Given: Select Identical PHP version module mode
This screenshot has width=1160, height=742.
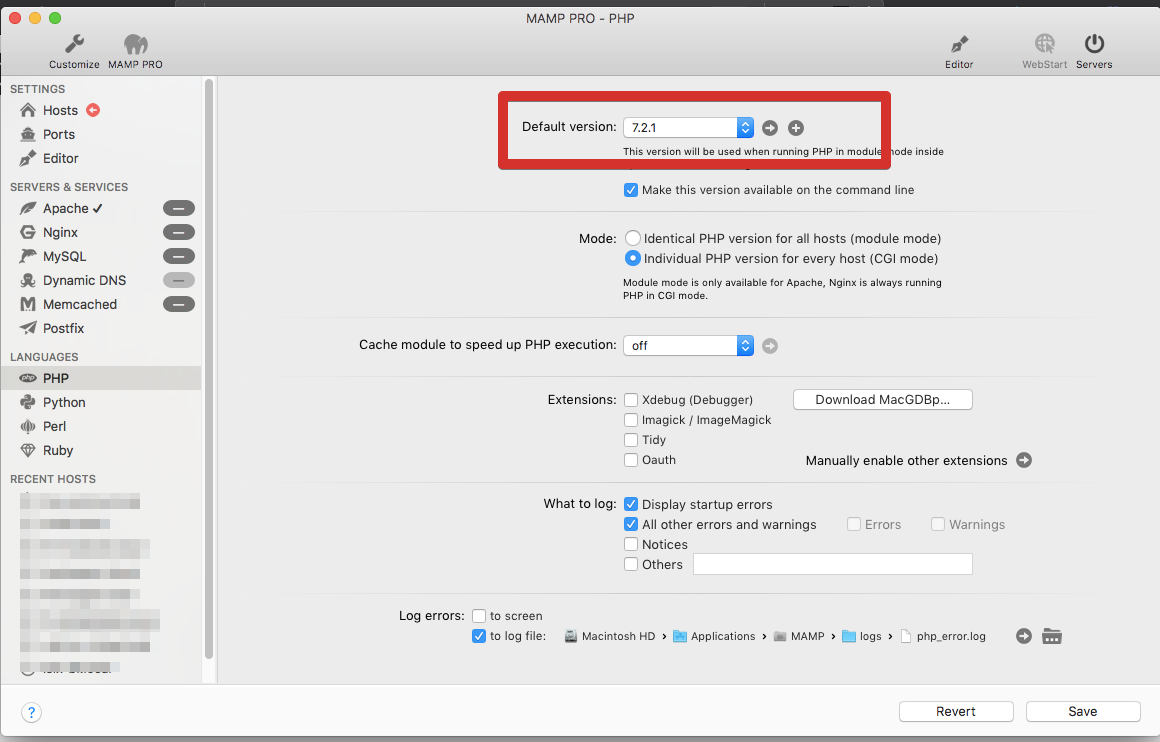Looking at the screenshot, I should tap(633, 238).
